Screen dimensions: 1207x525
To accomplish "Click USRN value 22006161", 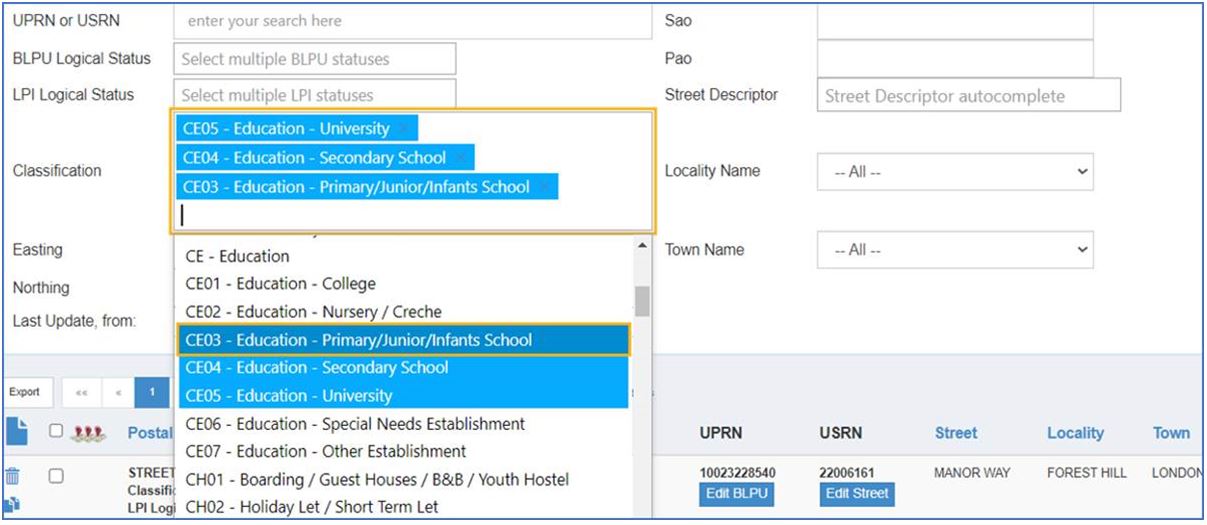I will click(848, 472).
